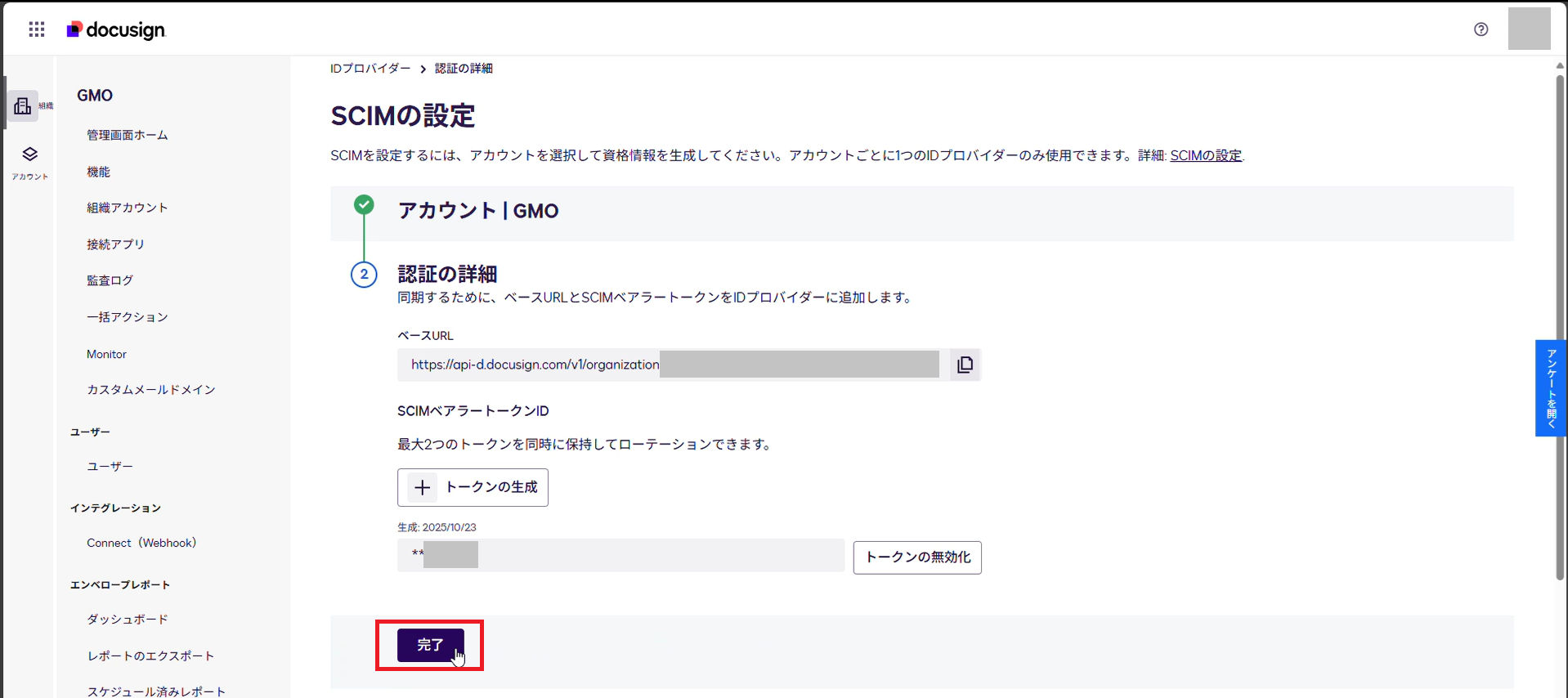The width and height of the screenshot is (1568, 698).
Task: Copy the ベースURL with the copy icon
Action: pos(965,365)
